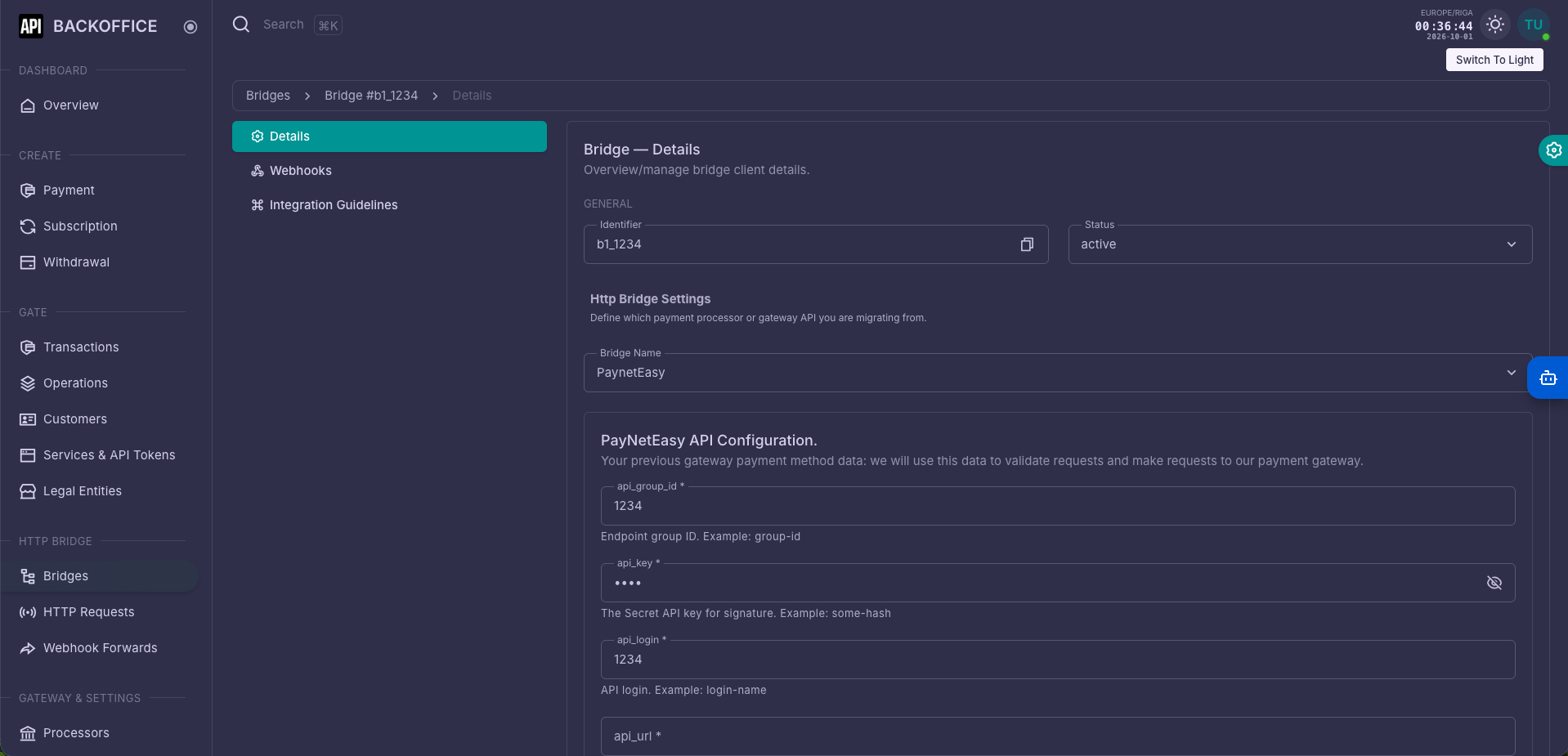1568x756 pixels.
Task: Open the blue robot assistant button
Action: click(x=1548, y=378)
